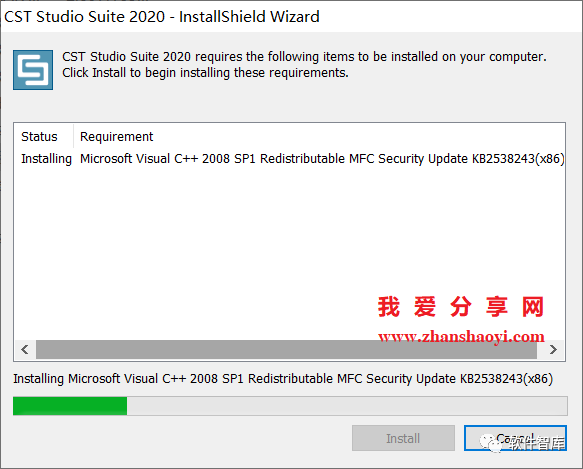Click the unfilled gray part of the progress bar
583x469 pixels.
[347, 406]
